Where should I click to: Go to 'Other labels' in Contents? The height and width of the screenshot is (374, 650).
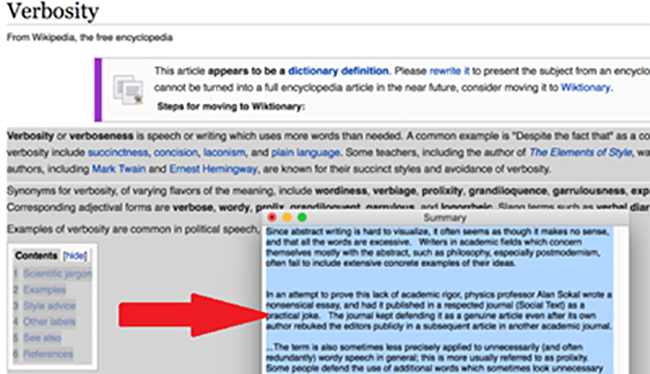pyautogui.click(x=49, y=322)
